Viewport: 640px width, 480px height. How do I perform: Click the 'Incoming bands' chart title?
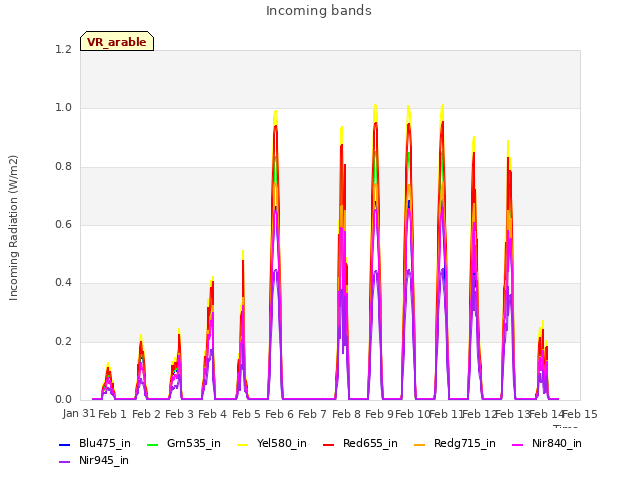319,11
